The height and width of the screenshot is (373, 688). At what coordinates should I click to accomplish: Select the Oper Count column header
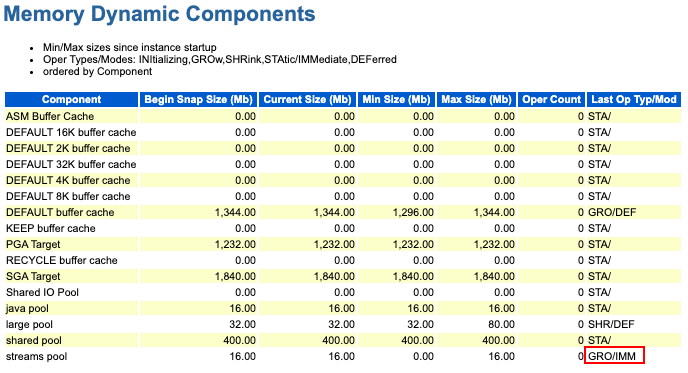tap(552, 100)
